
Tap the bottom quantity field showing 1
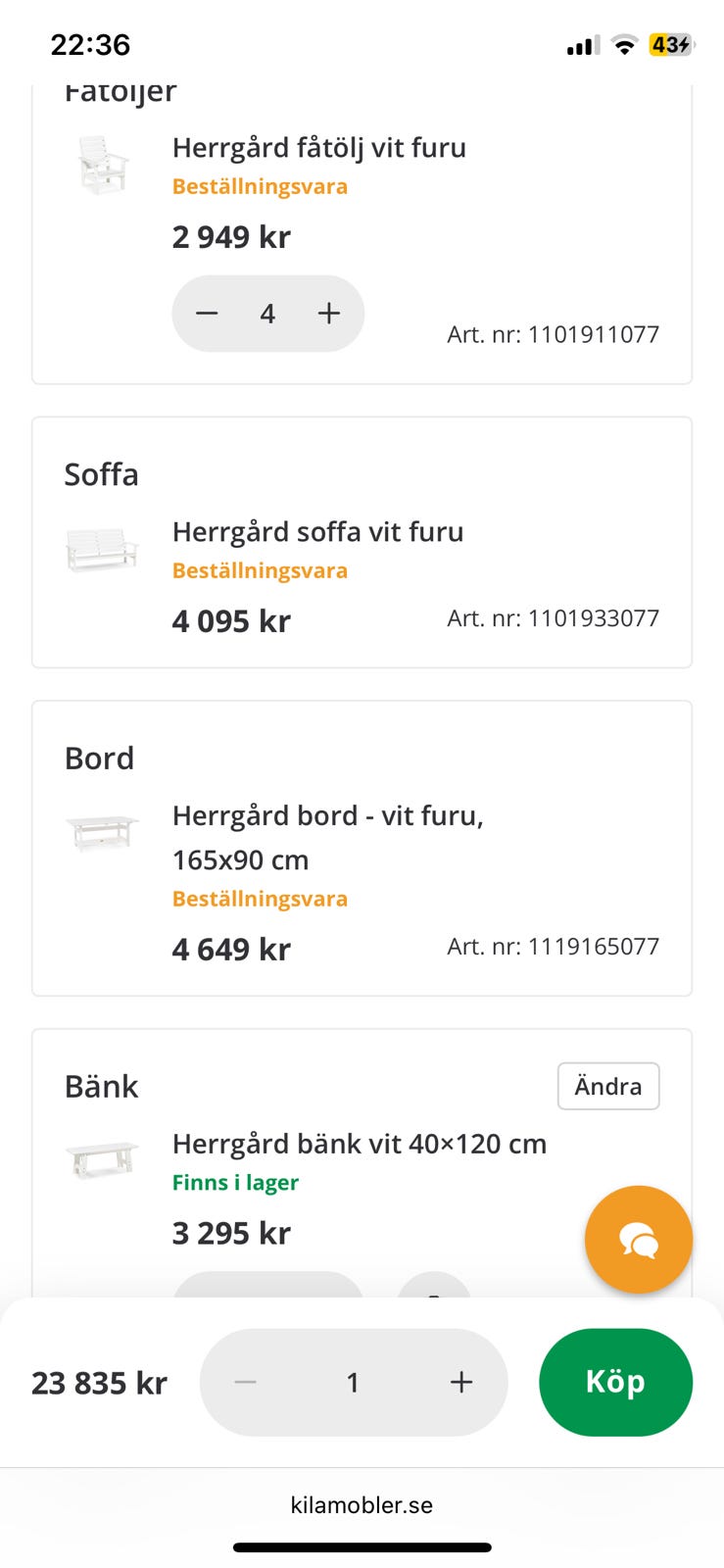[353, 1382]
